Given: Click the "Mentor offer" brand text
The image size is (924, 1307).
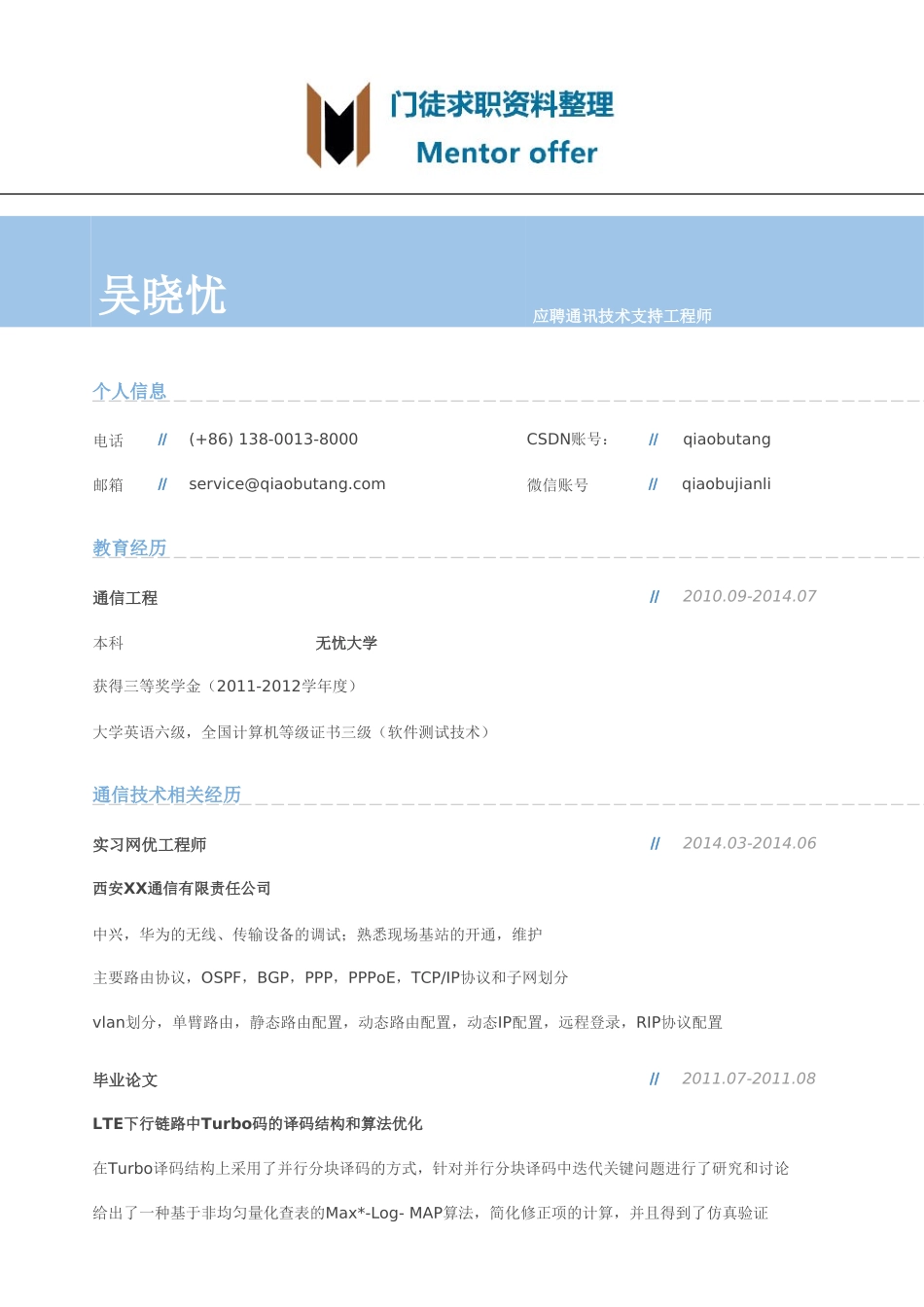Looking at the screenshot, I should (507, 153).
